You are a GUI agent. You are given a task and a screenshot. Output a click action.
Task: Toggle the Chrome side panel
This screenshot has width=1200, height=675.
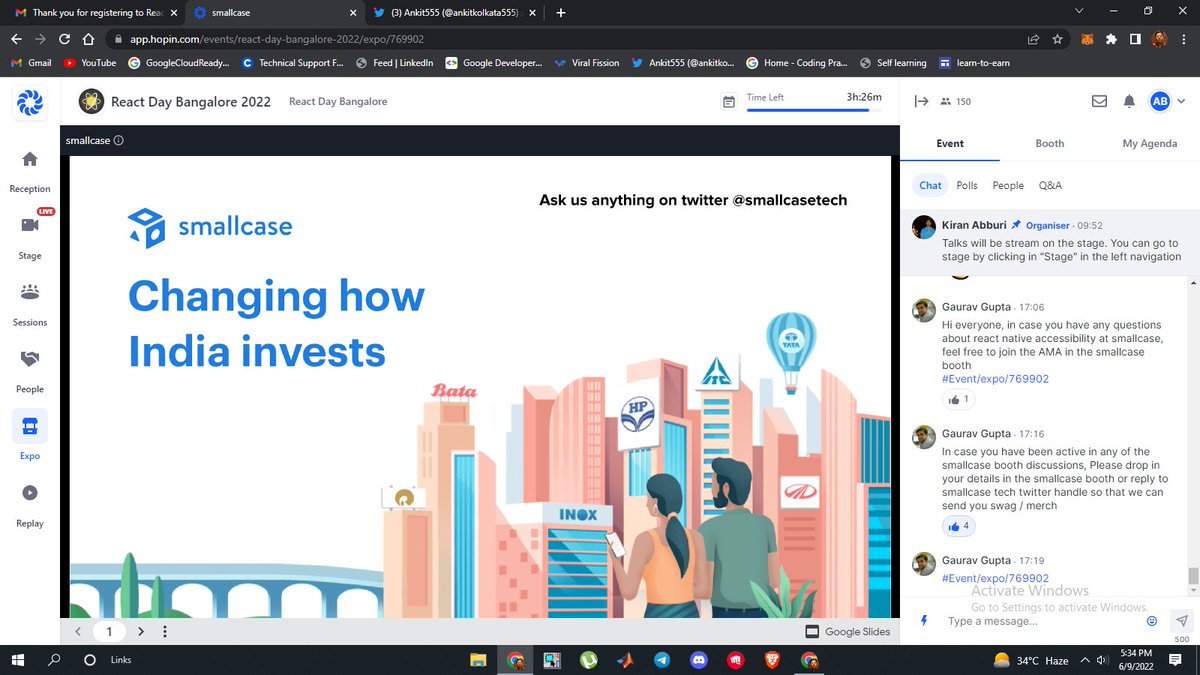[x=1136, y=39]
